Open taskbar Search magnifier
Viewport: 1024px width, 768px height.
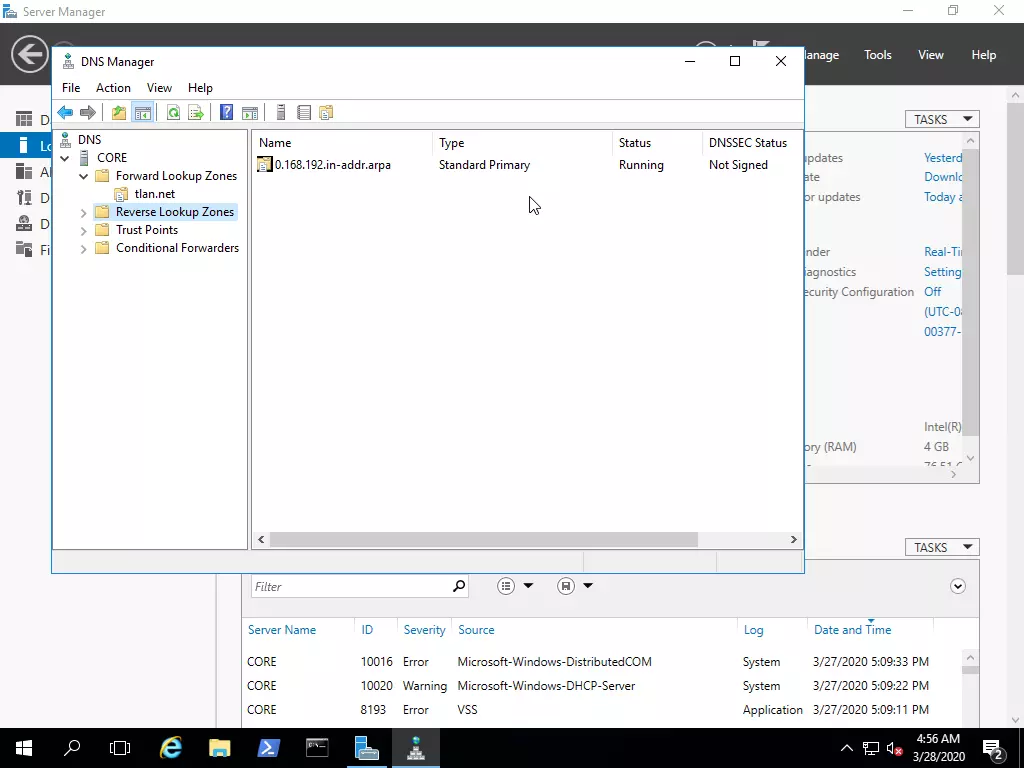click(72, 748)
